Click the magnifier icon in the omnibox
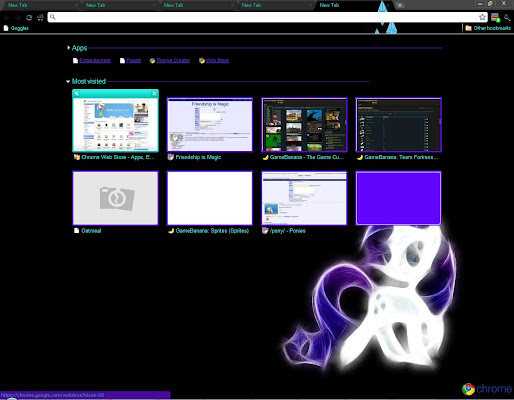This screenshot has height=400, width=514. tap(53, 17)
